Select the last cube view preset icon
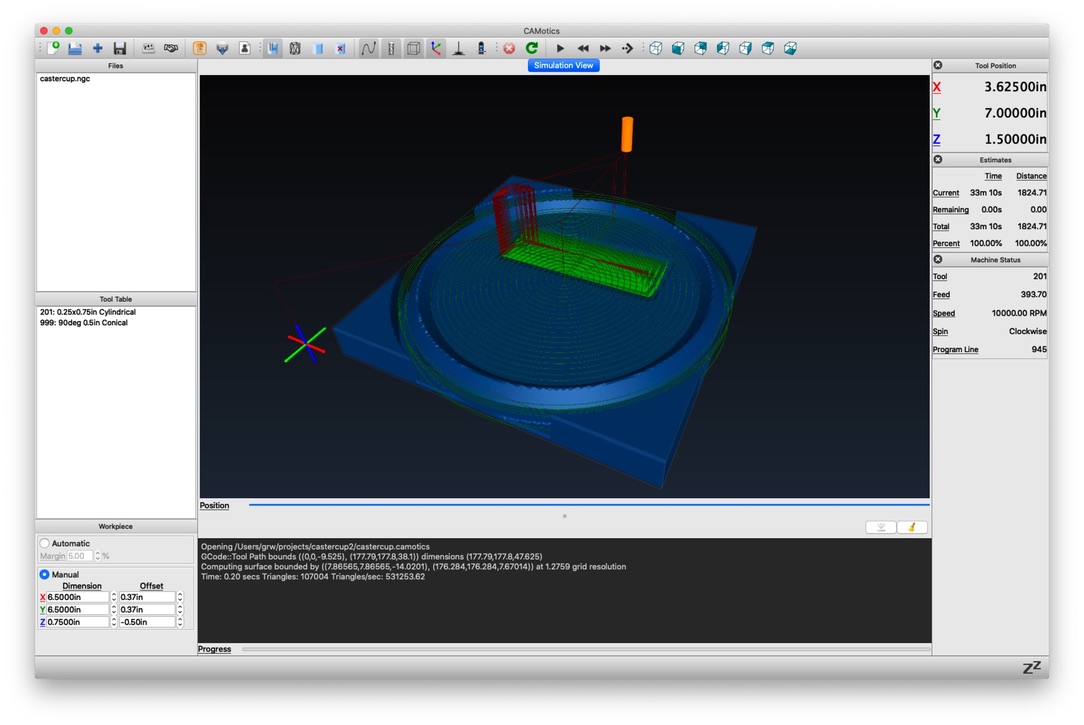The height and width of the screenshot is (725, 1084). [x=790, y=48]
